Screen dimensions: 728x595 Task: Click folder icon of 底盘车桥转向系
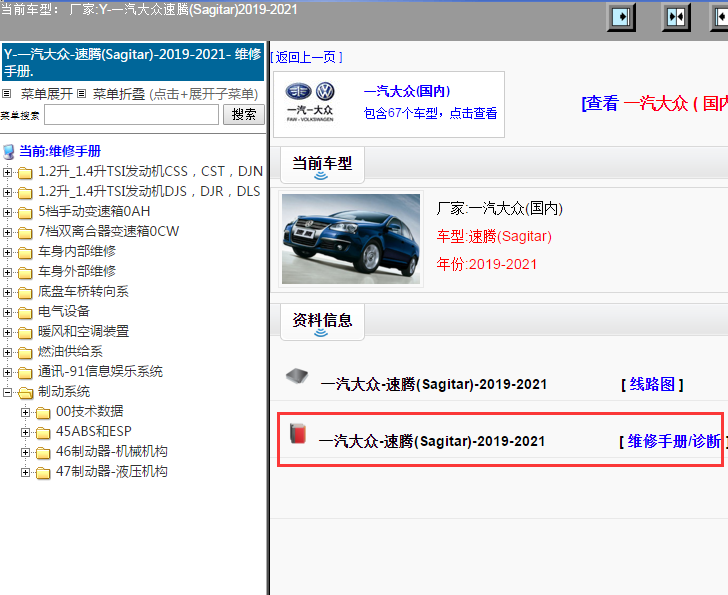(25, 293)
